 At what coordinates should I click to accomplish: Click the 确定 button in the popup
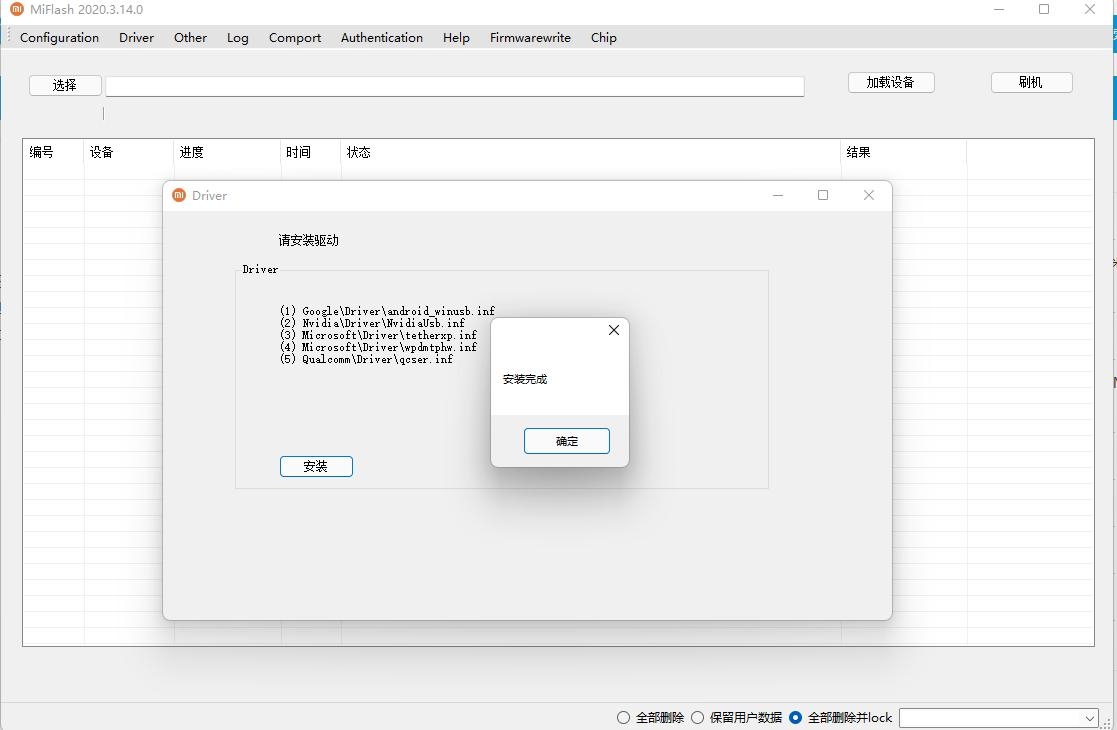point(566,441)
